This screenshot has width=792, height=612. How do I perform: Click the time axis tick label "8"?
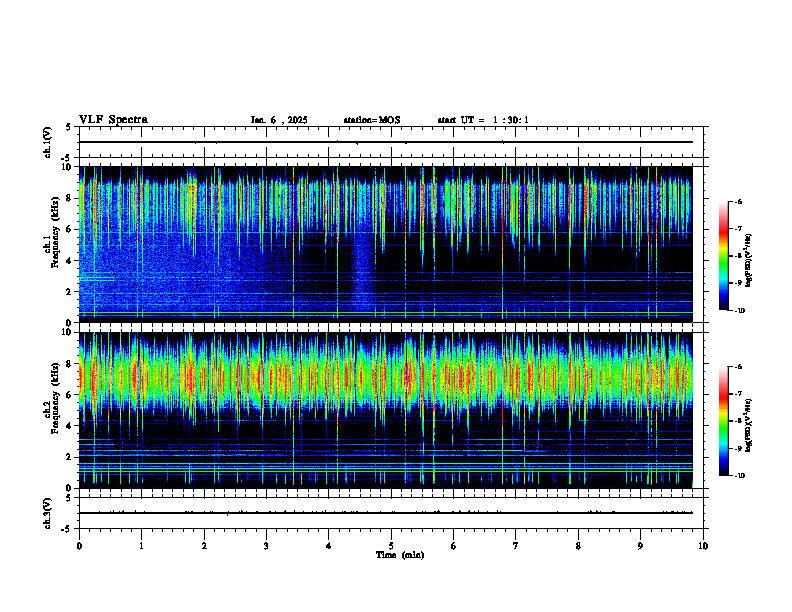click(578, 546)
